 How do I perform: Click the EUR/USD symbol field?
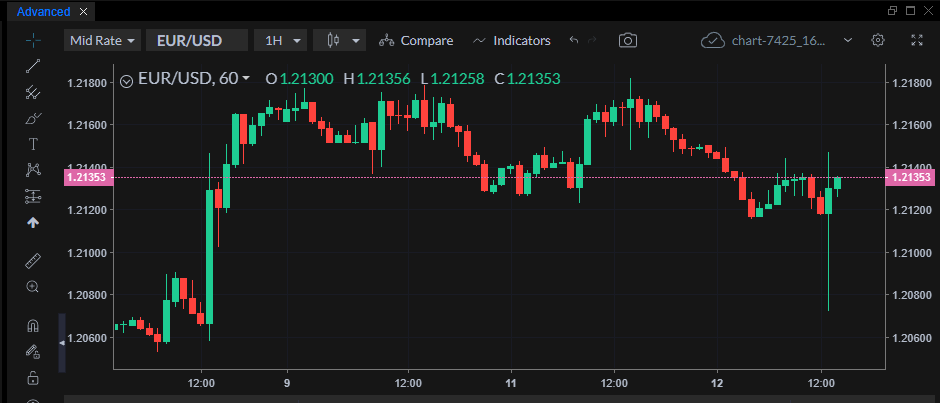click(197, 40)
